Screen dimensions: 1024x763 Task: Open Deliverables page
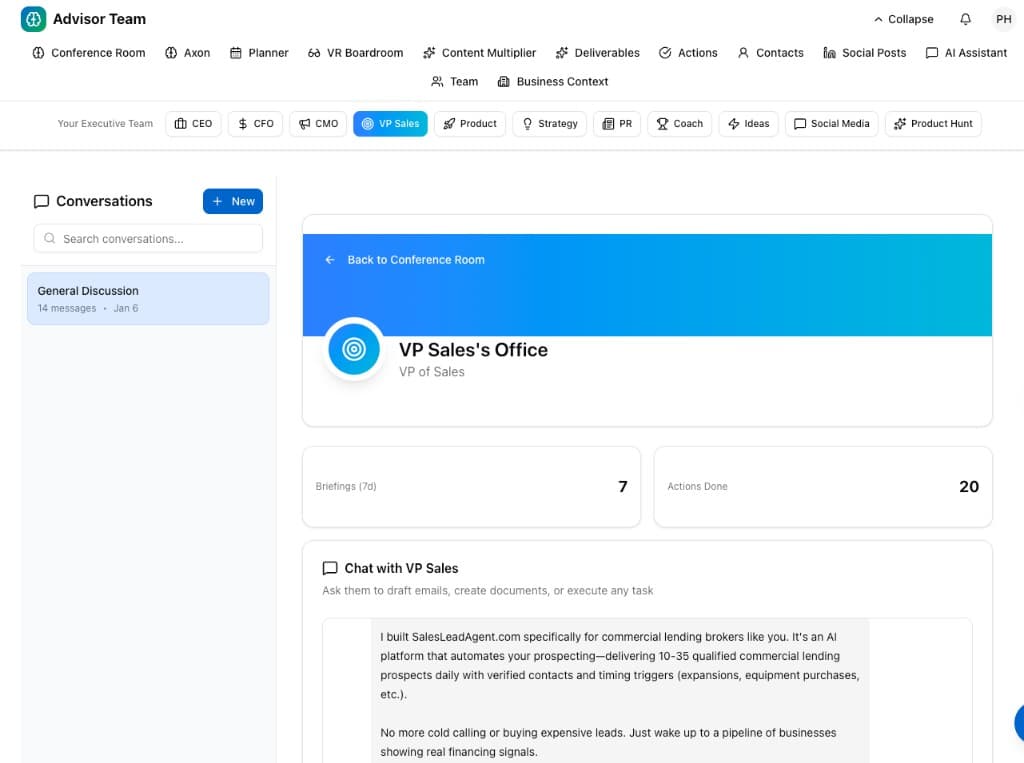pyautogui.click(x=598, y=53)
